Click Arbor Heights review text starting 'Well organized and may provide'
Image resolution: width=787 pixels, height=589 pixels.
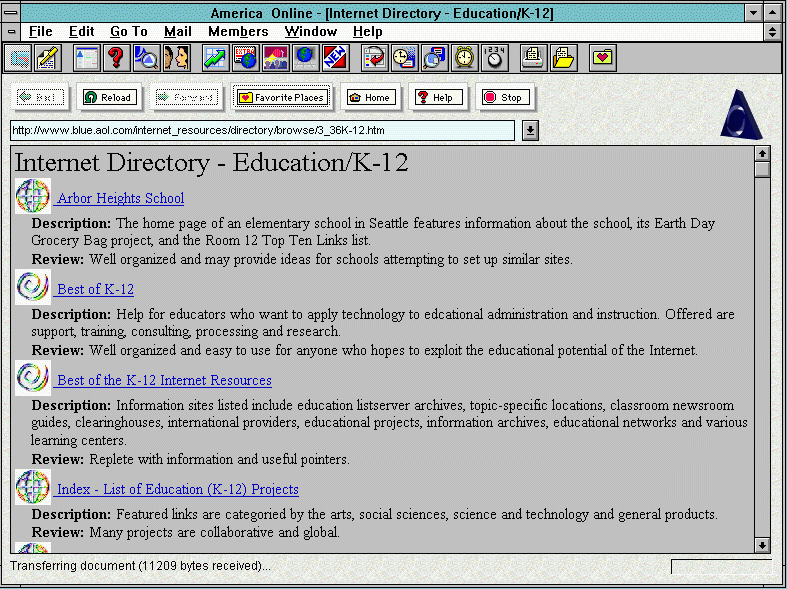tap(331, 259)
